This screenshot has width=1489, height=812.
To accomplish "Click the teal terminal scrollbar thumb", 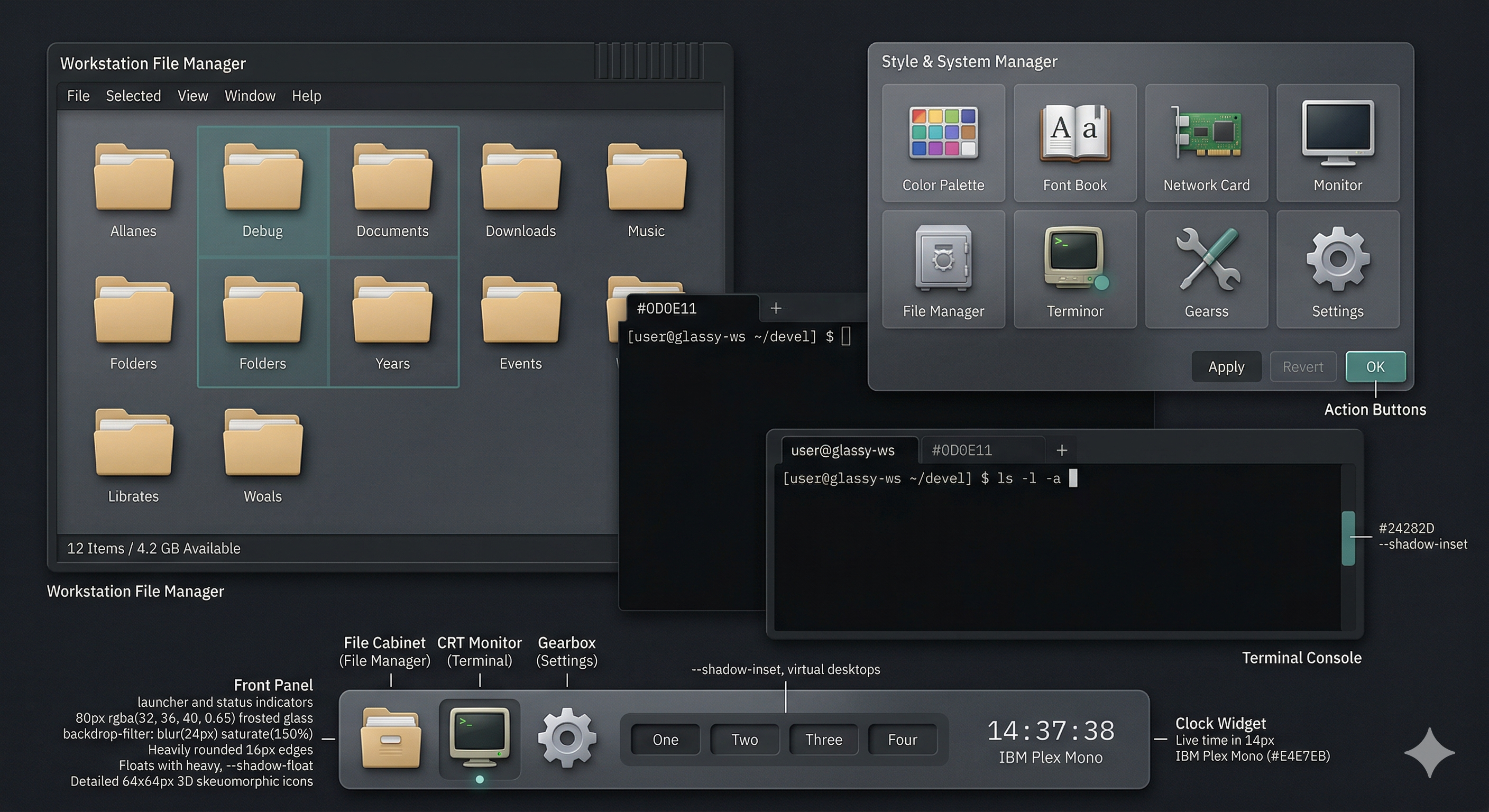I will point(1347,538).
